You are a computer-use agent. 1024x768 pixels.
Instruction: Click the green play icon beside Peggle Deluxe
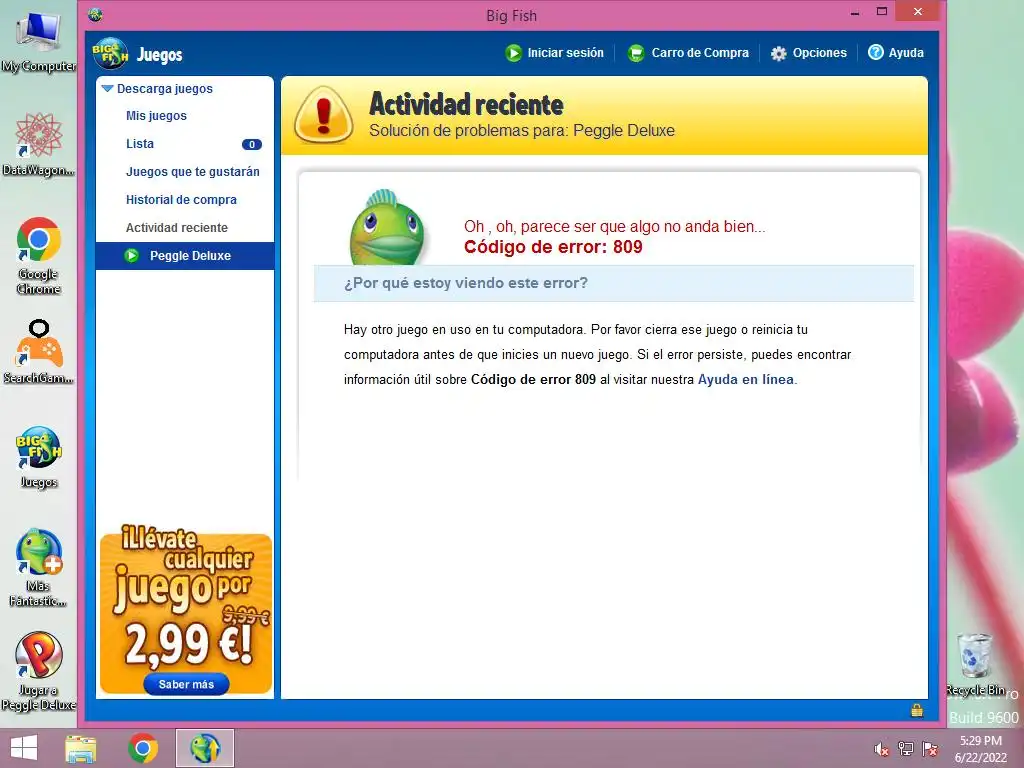132,255
